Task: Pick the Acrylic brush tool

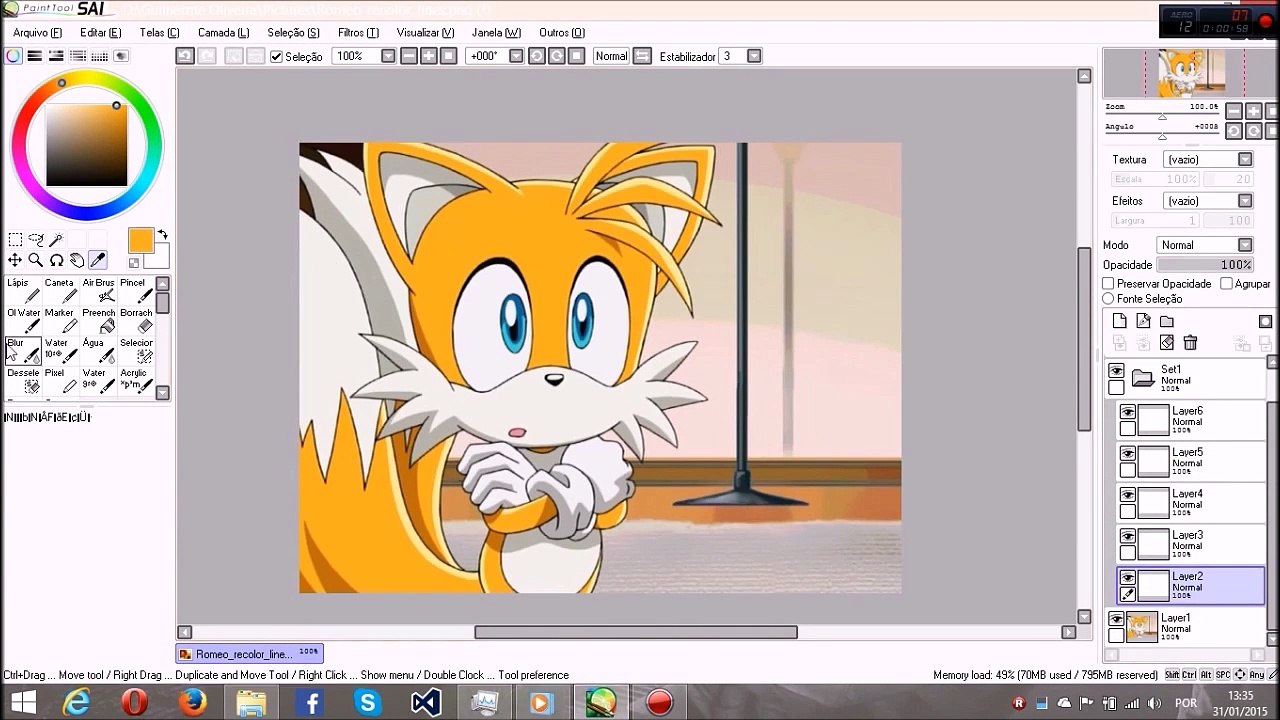Action: click(x=136, y=381)
